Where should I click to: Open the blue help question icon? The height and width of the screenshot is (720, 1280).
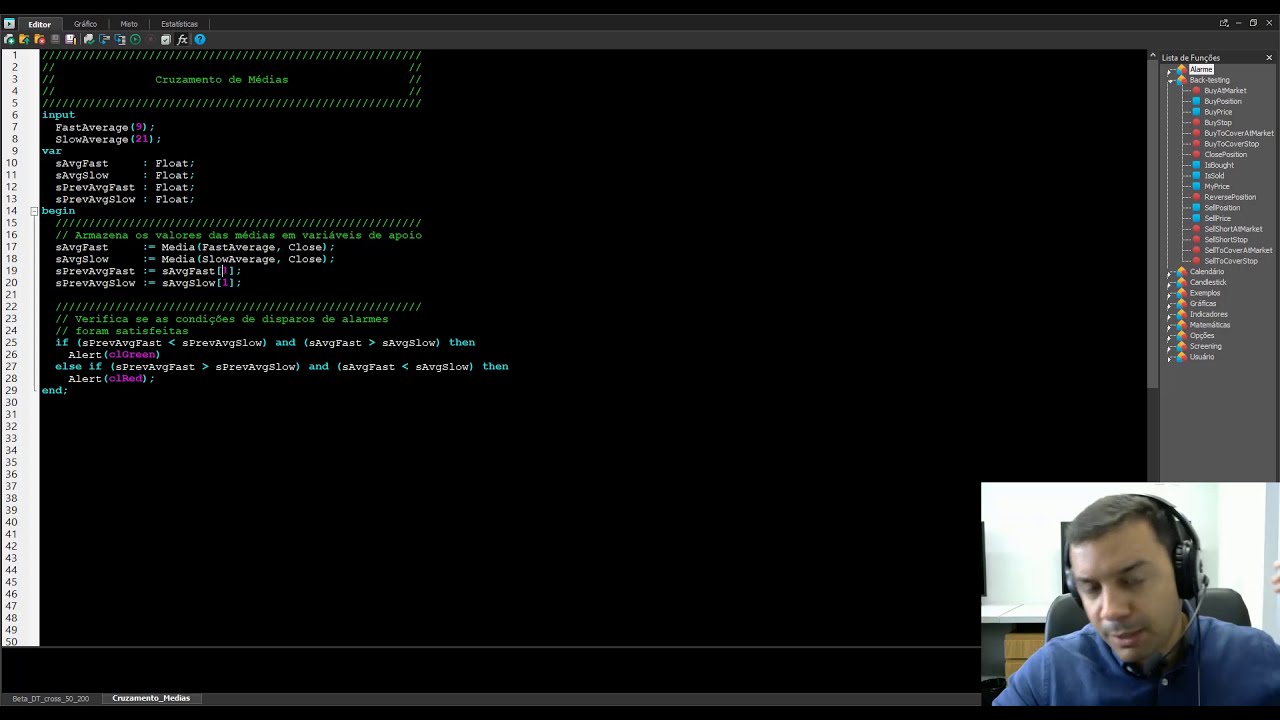pyautogui.click(x=200, y=39)
